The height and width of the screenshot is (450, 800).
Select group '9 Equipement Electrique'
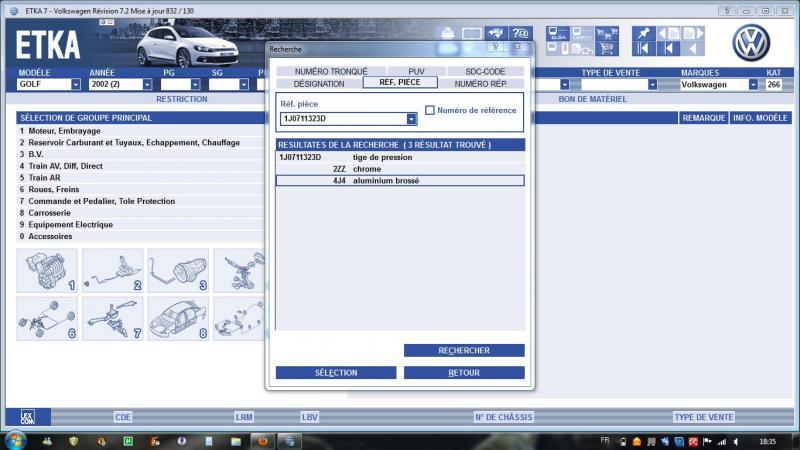140,224
